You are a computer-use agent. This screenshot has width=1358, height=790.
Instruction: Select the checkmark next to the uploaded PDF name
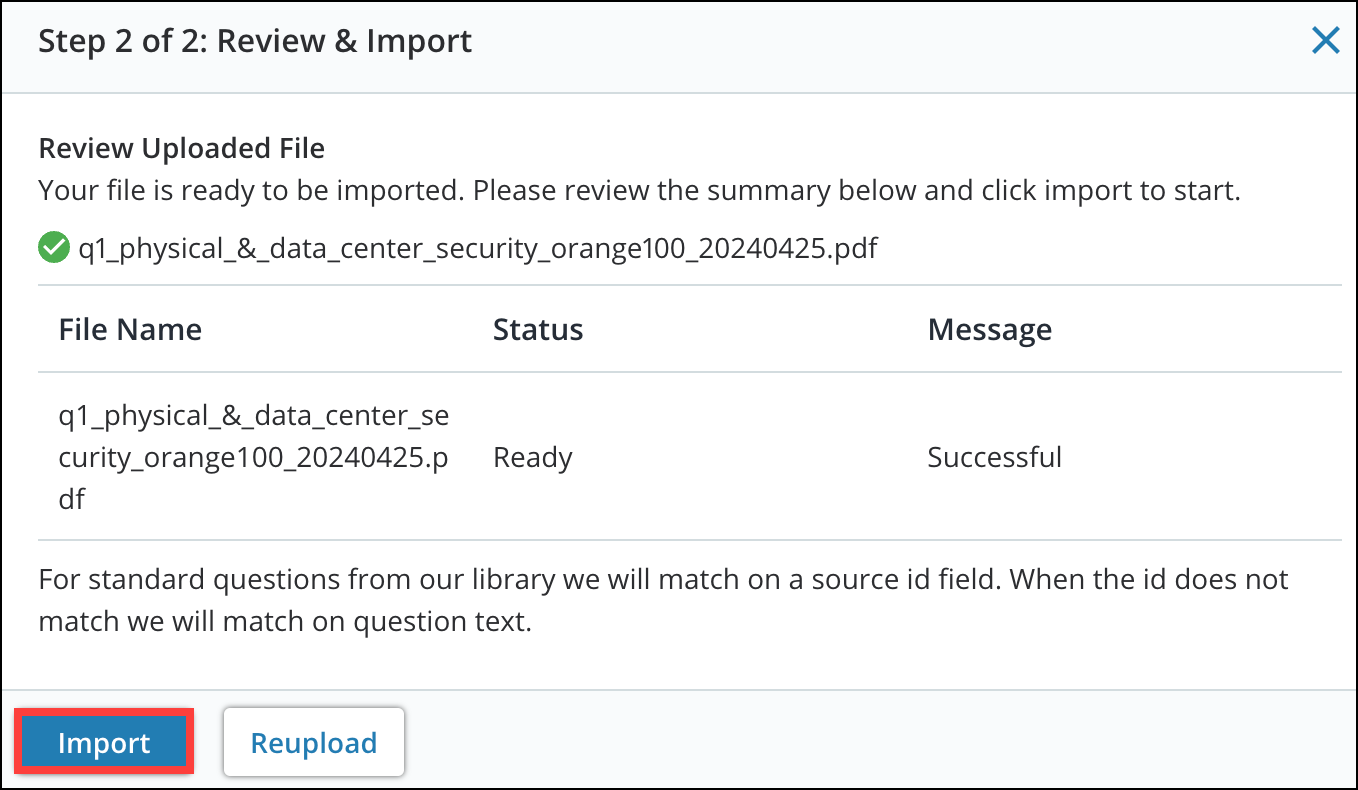coord(53,247)
